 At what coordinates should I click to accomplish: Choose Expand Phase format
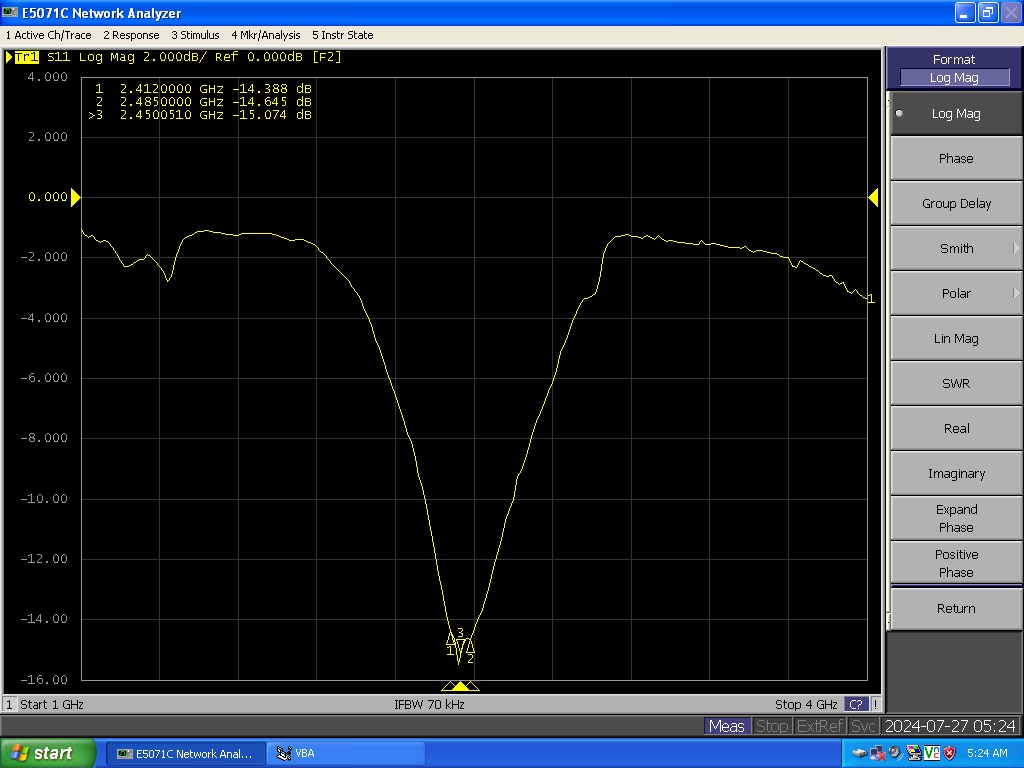(x=955, y=519)
